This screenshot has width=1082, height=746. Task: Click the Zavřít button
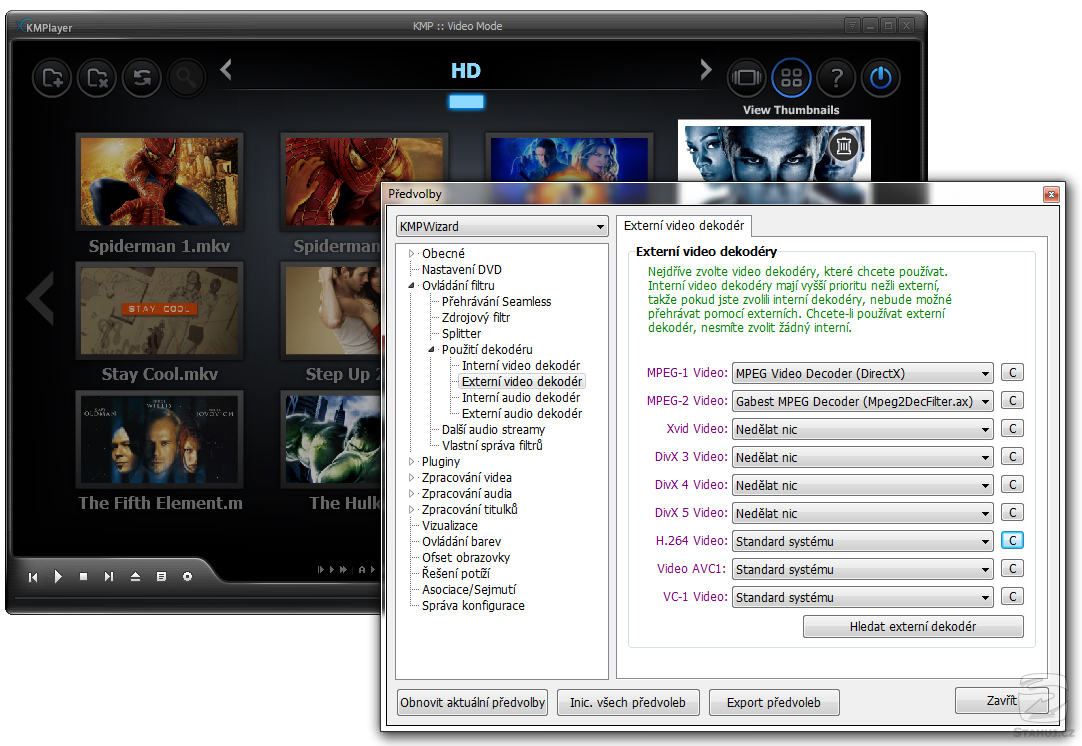[1001, 700]
